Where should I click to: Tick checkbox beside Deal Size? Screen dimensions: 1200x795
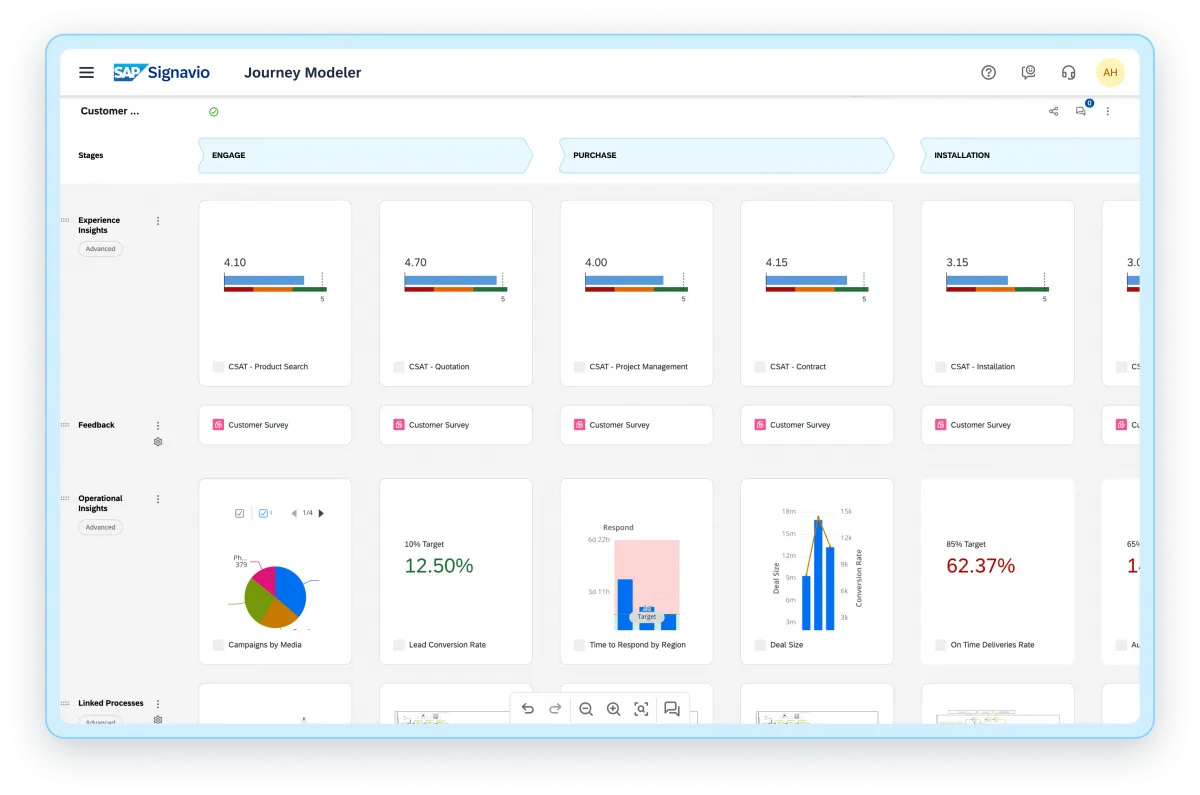760,645
